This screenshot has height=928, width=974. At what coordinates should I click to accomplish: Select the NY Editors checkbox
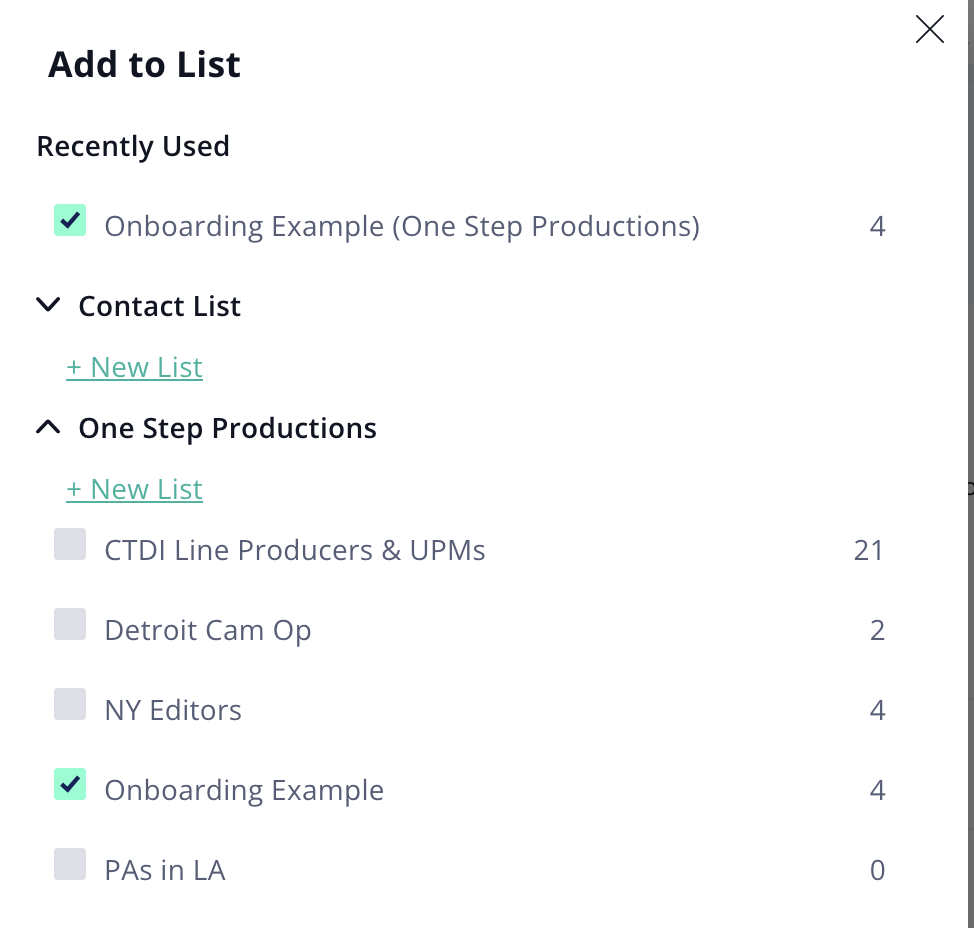pos(70,704)
